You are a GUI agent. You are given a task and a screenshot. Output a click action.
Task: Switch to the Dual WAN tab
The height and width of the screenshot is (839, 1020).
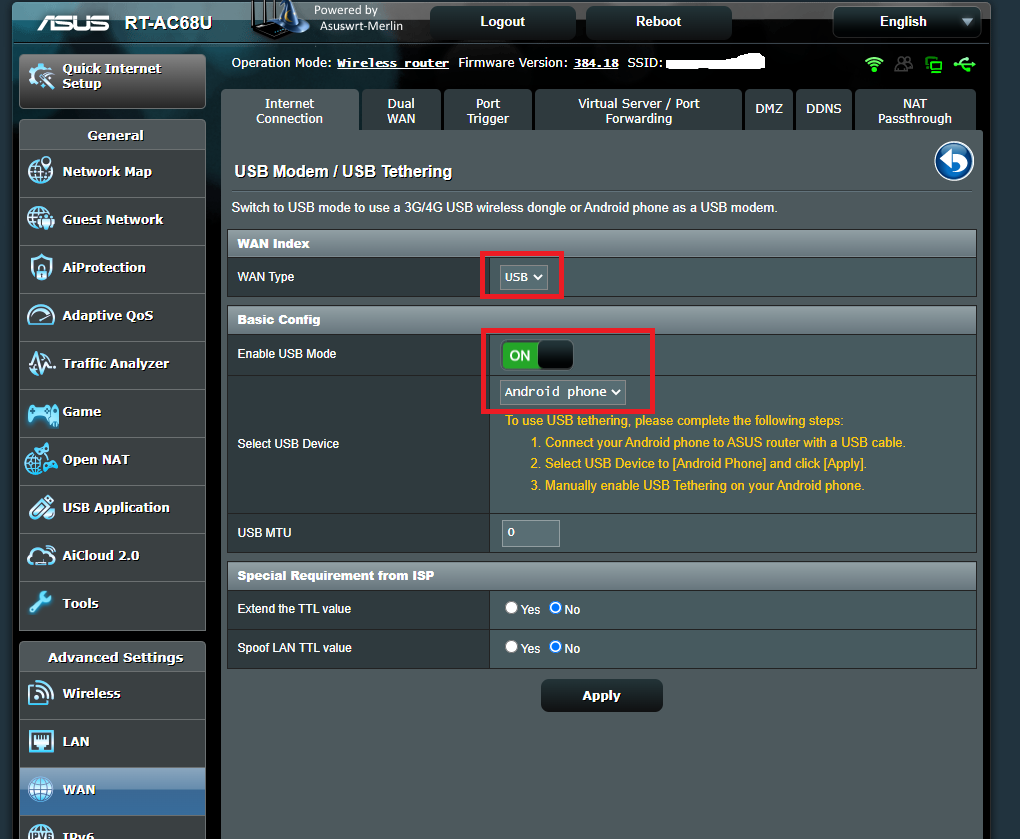(x=401, y=111)
